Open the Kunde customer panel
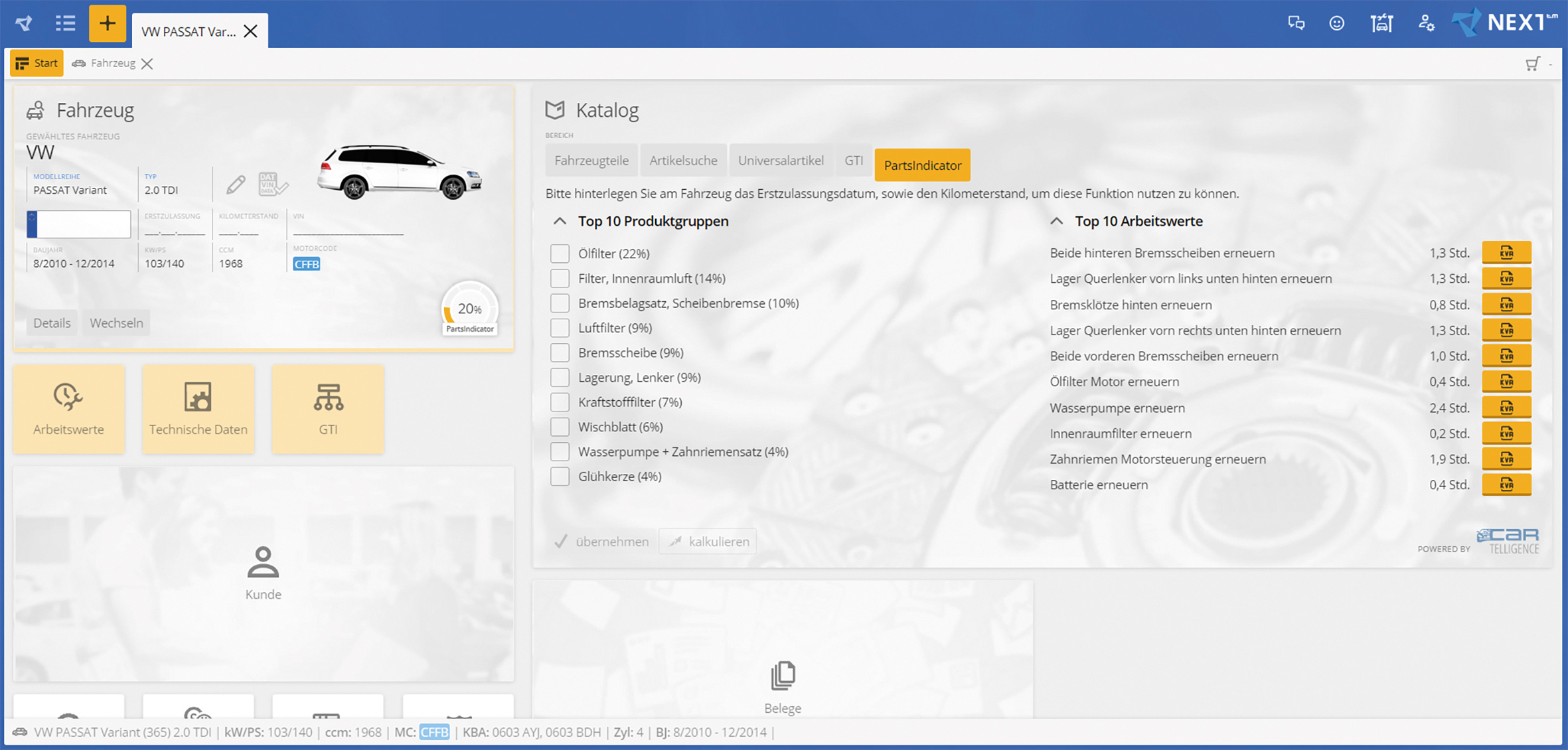1568x750 pixels. tap(264, 573)
